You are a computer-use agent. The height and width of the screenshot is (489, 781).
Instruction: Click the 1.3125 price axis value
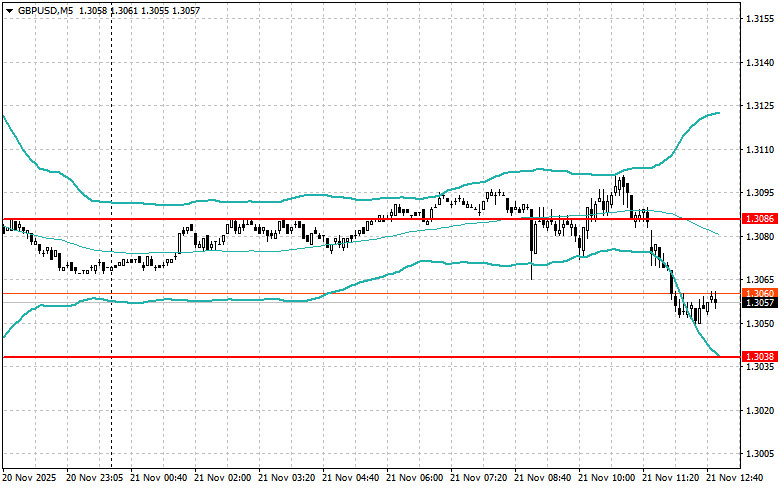(x=760, y=106)
